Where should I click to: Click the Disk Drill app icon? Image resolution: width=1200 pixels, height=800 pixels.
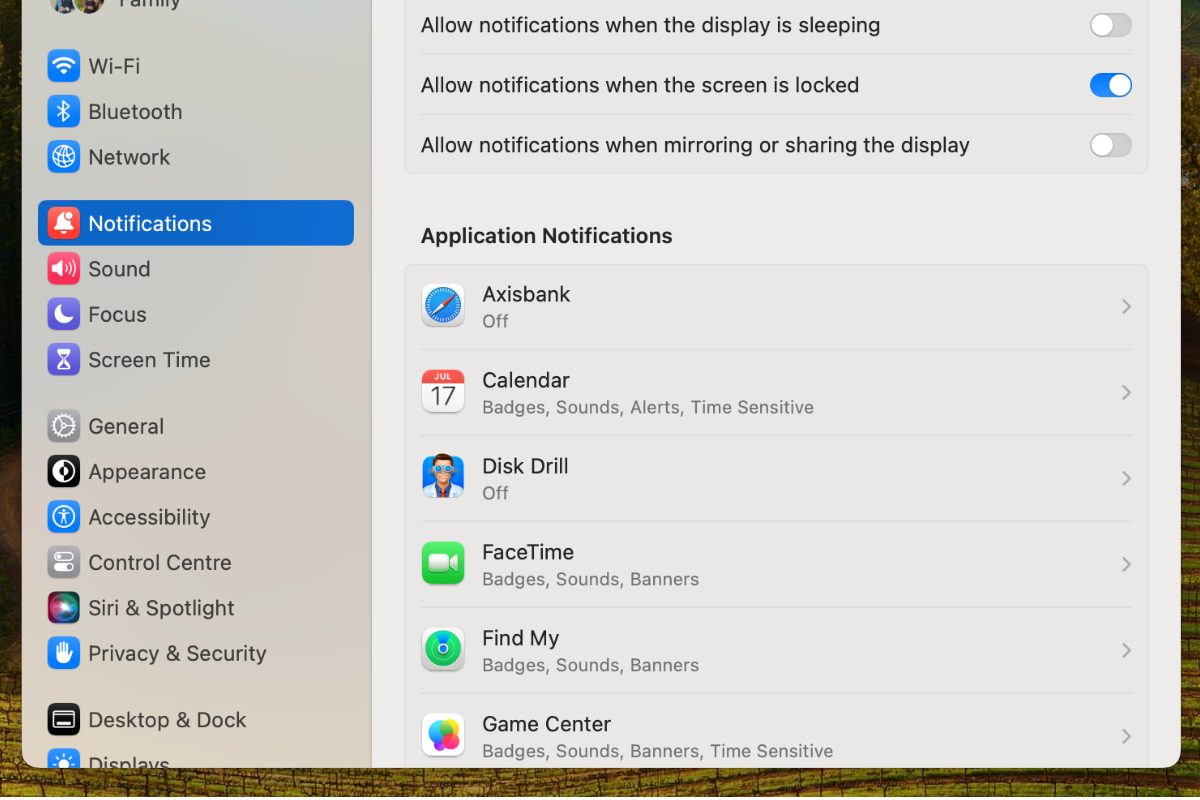[x=443, y=478]
